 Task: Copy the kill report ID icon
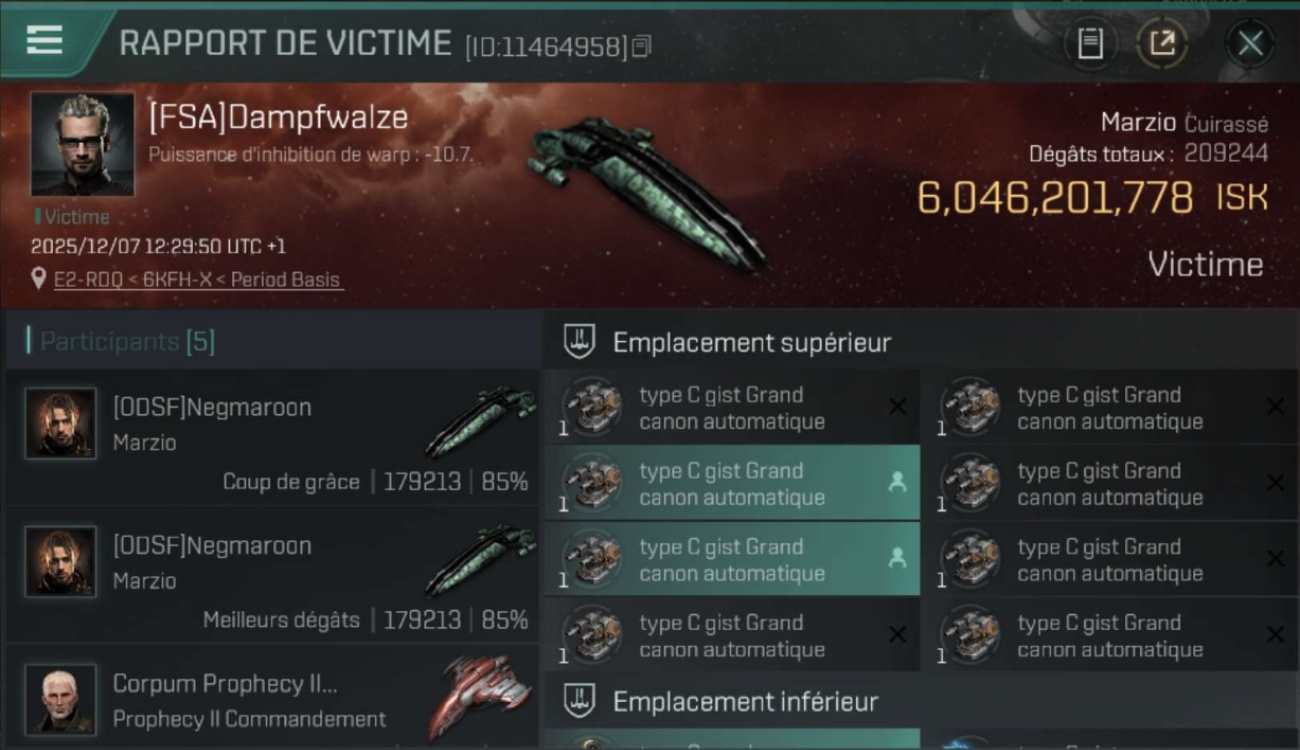coord(641,45)
